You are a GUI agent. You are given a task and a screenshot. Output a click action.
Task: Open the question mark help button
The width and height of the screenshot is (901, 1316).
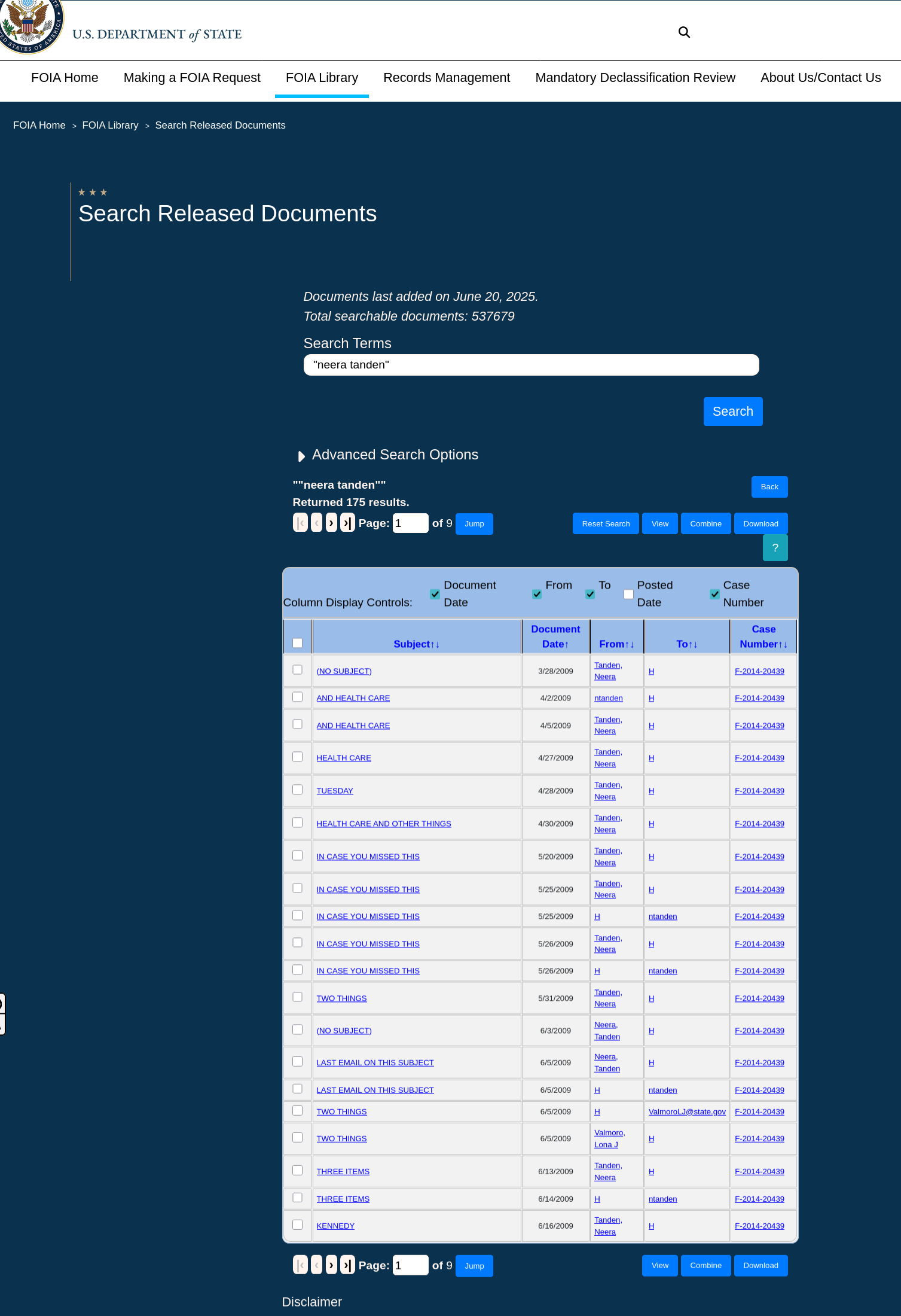pyautogui.click(x=775, y=547)
